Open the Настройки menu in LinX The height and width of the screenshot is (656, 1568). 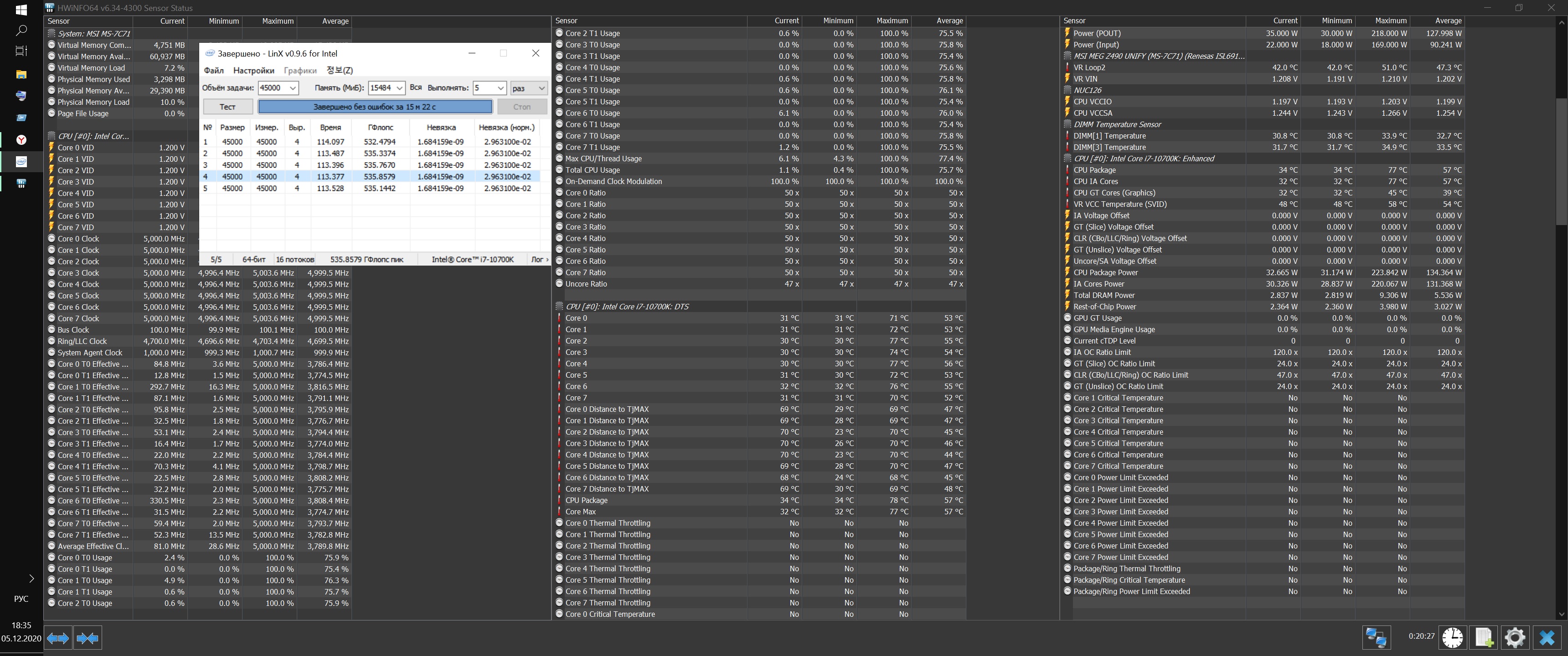254,71
